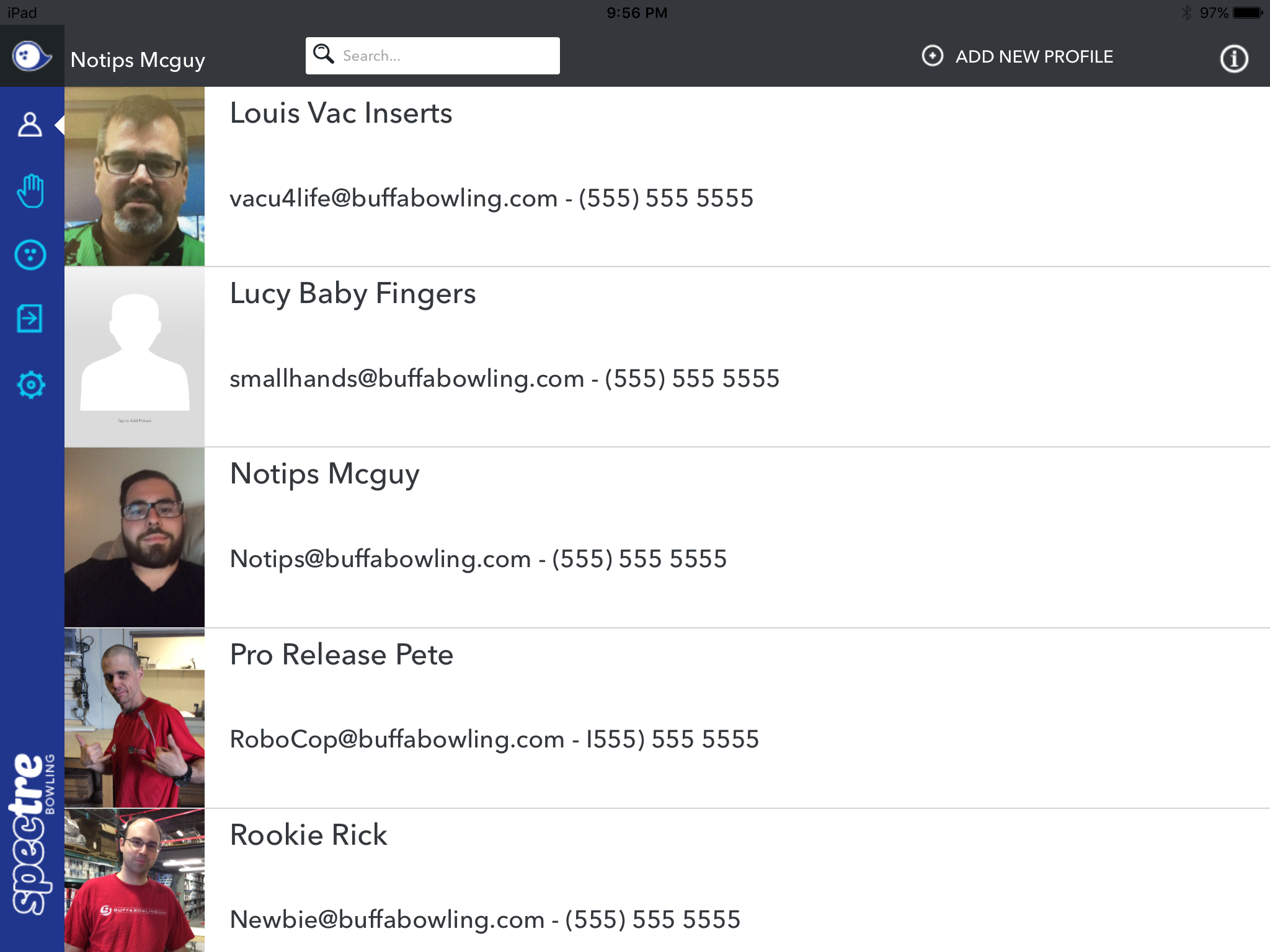The image size is (1270, 952).
Task: Click the magnifier icon in search bar
Action: click(323, 55)
